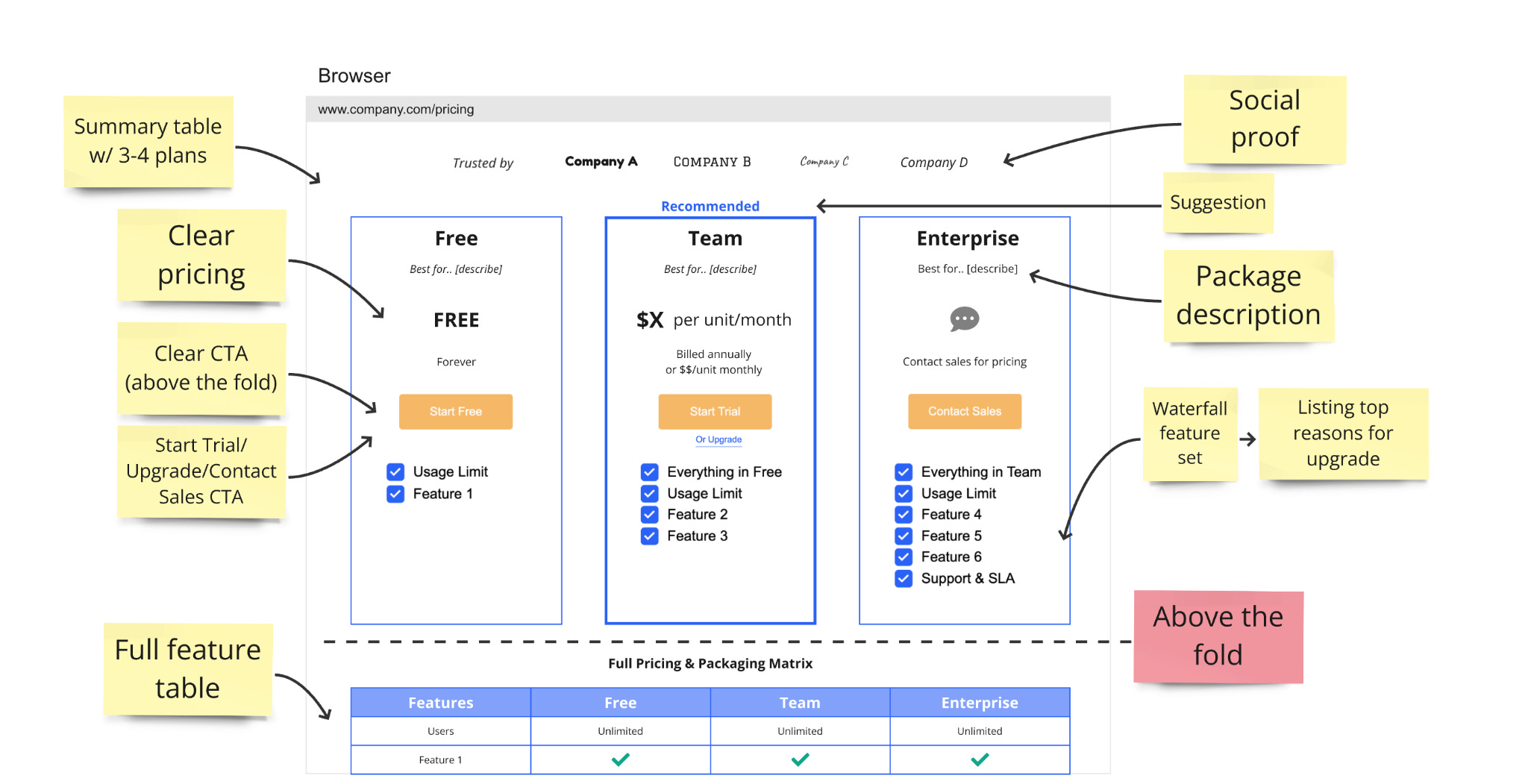Toggle Feature 6 checkbox
Image resolution: width=1528 pixels, height=784 pixels.
pos(904,557)
